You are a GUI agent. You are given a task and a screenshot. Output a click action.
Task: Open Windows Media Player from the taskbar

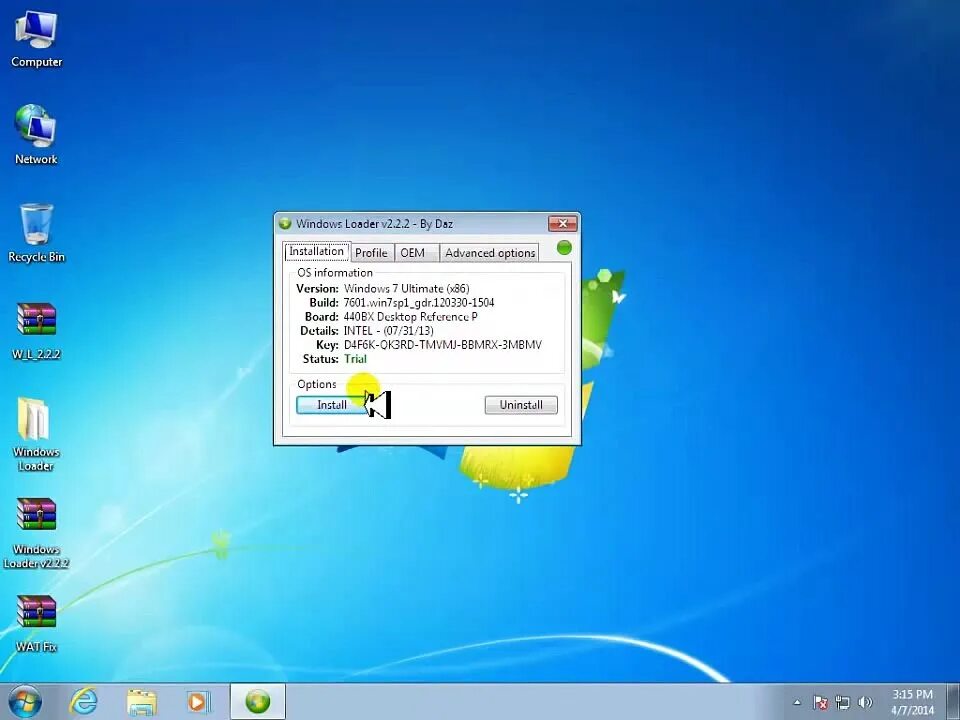pyautogui.click(x=198, y=701)
